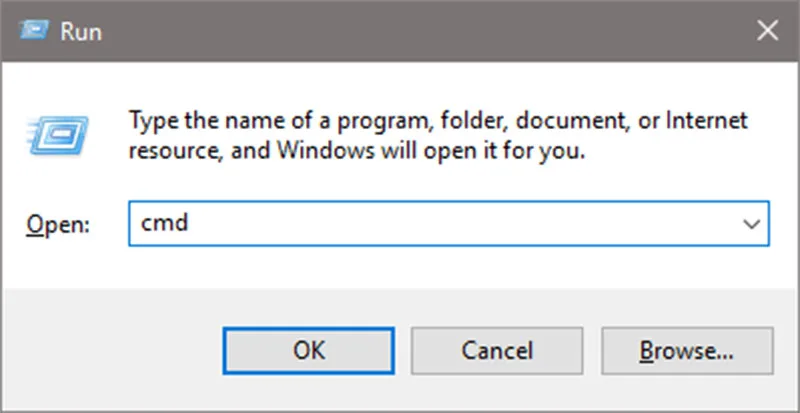Viewport: 800px width, 413px height.
Task: Open file picker via Browse button
Action: coord(687,351)
